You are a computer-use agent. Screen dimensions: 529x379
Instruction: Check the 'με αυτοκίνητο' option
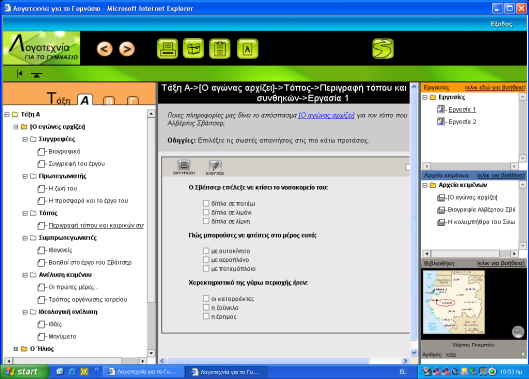click(x=206, y=250)
